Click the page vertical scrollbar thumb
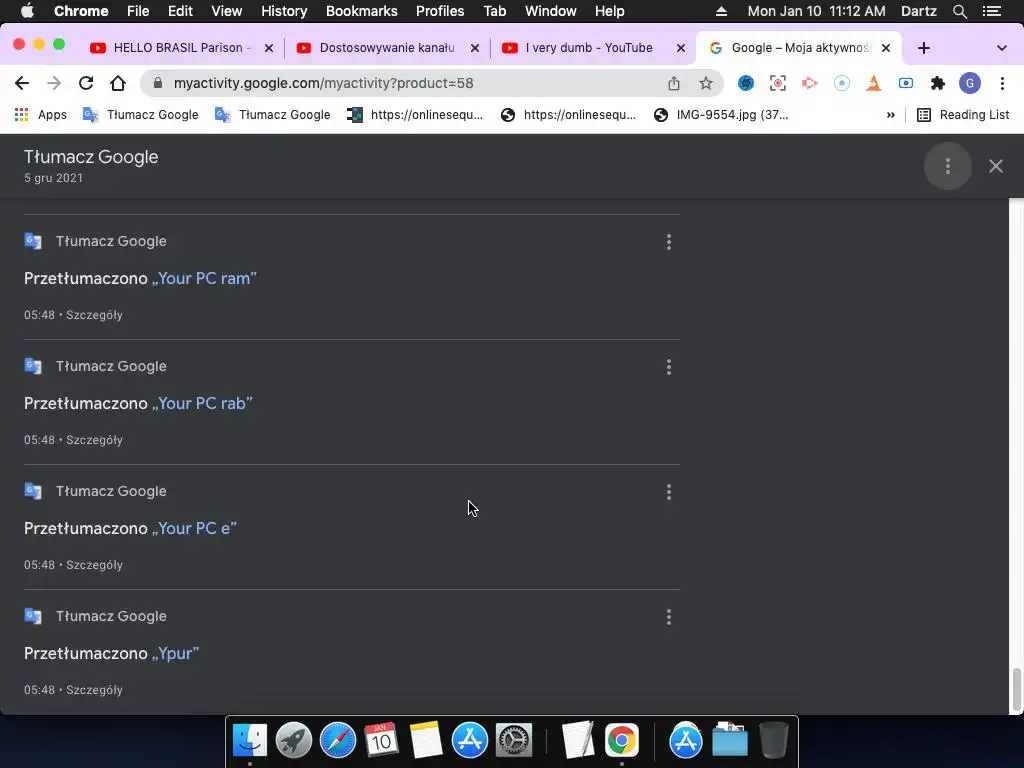 click(x=1016, y=690)
